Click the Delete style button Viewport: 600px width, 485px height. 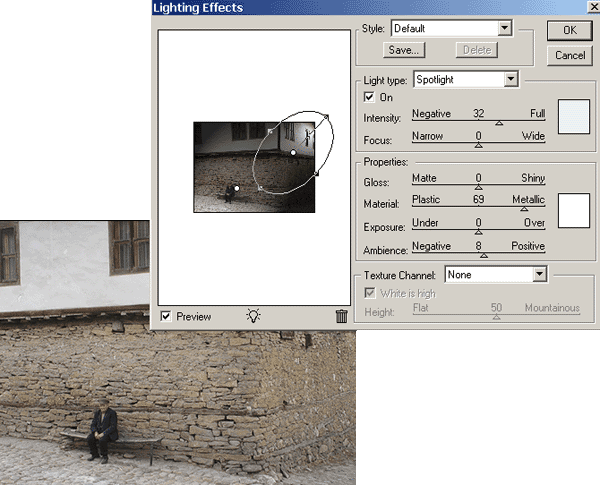(x=476, y=49)
